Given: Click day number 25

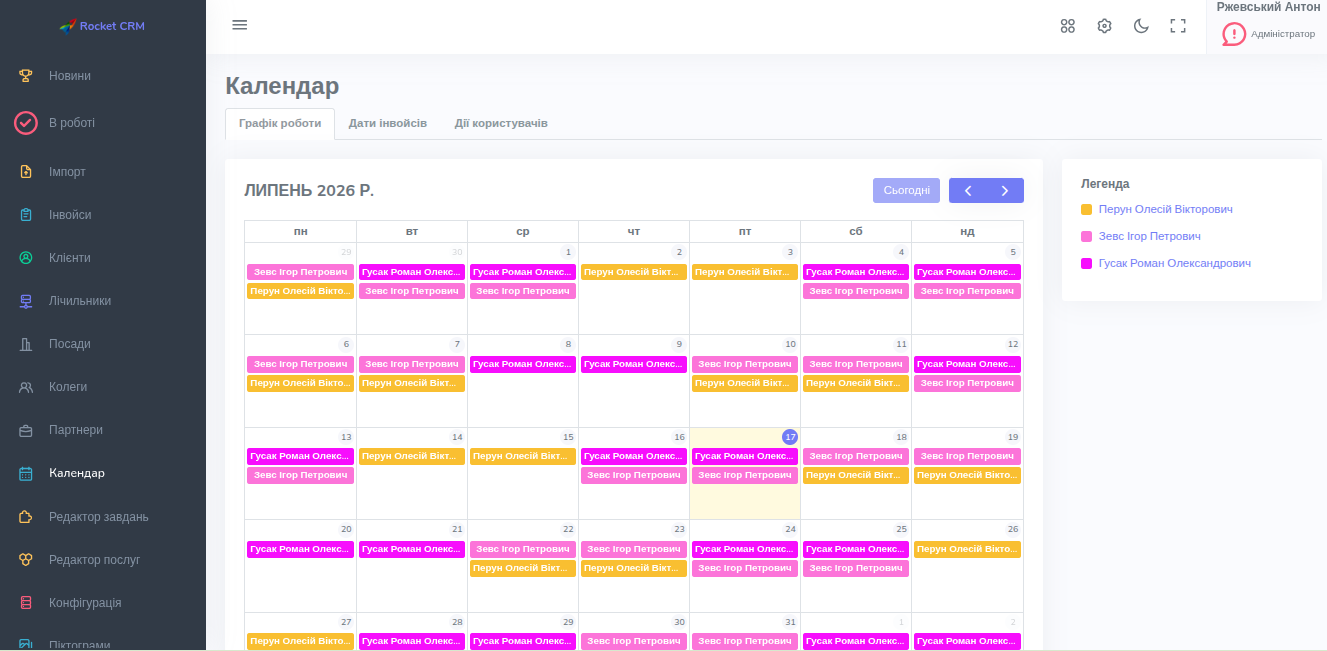Looking at the screenshot, I should pos(901,529).
